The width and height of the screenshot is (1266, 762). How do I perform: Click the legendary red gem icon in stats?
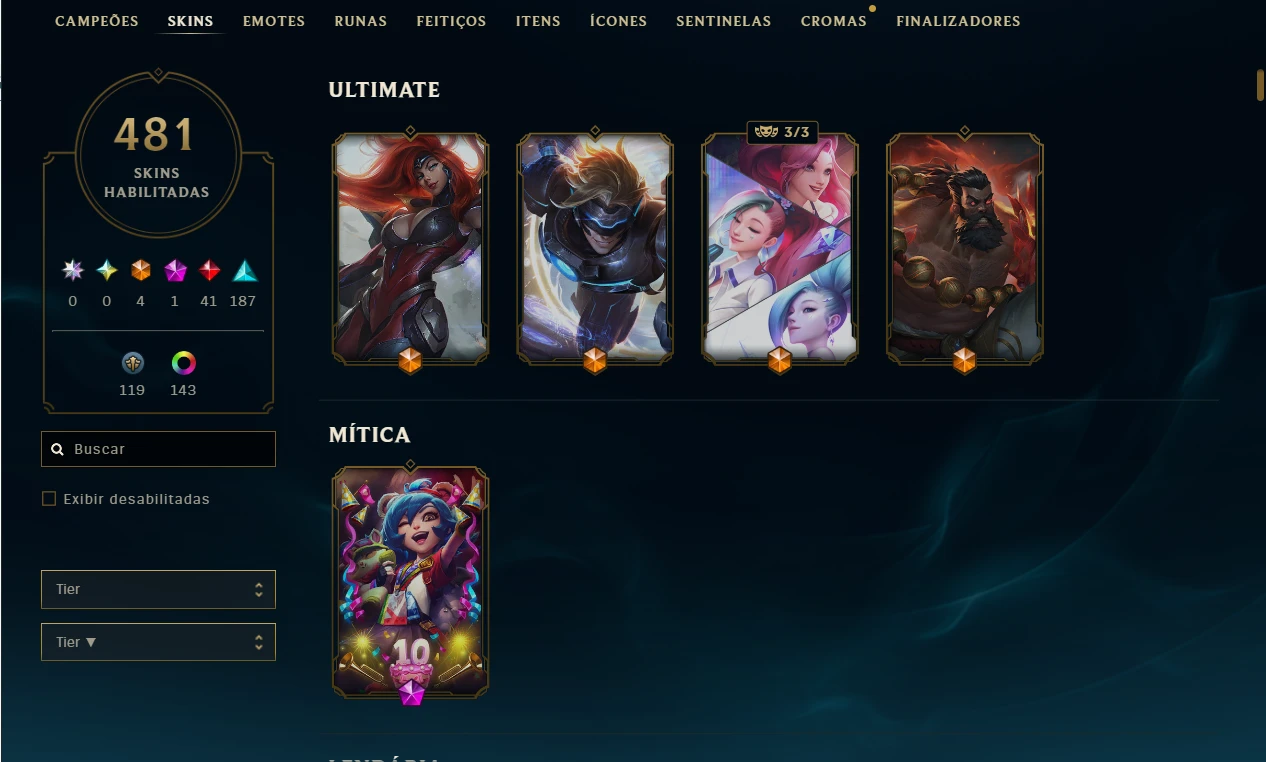209,270
